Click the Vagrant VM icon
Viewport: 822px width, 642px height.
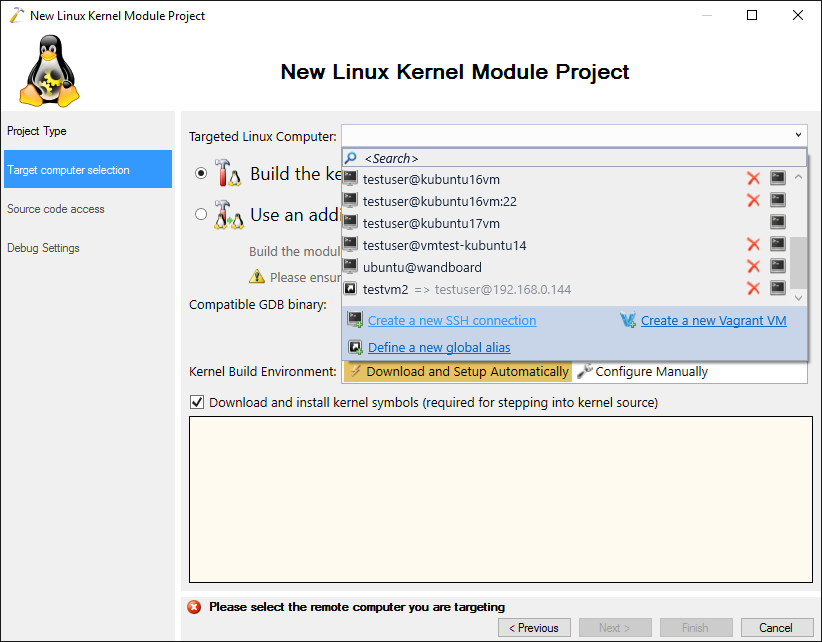pos(628,320)
